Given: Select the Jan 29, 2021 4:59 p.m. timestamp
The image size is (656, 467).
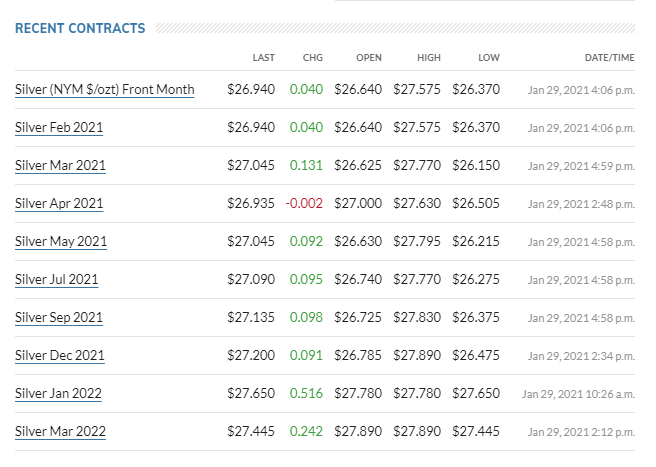Looking at the screenshot, I should [x=581, y=166].
